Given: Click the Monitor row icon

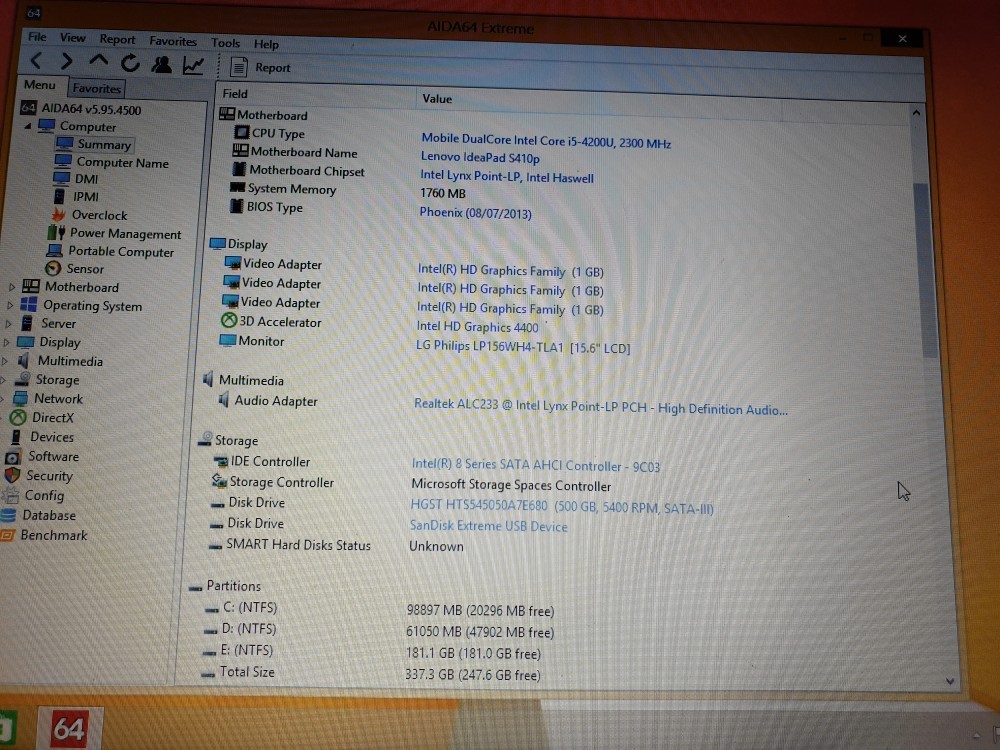Looking at the screenshot, I should click(228, 340).
